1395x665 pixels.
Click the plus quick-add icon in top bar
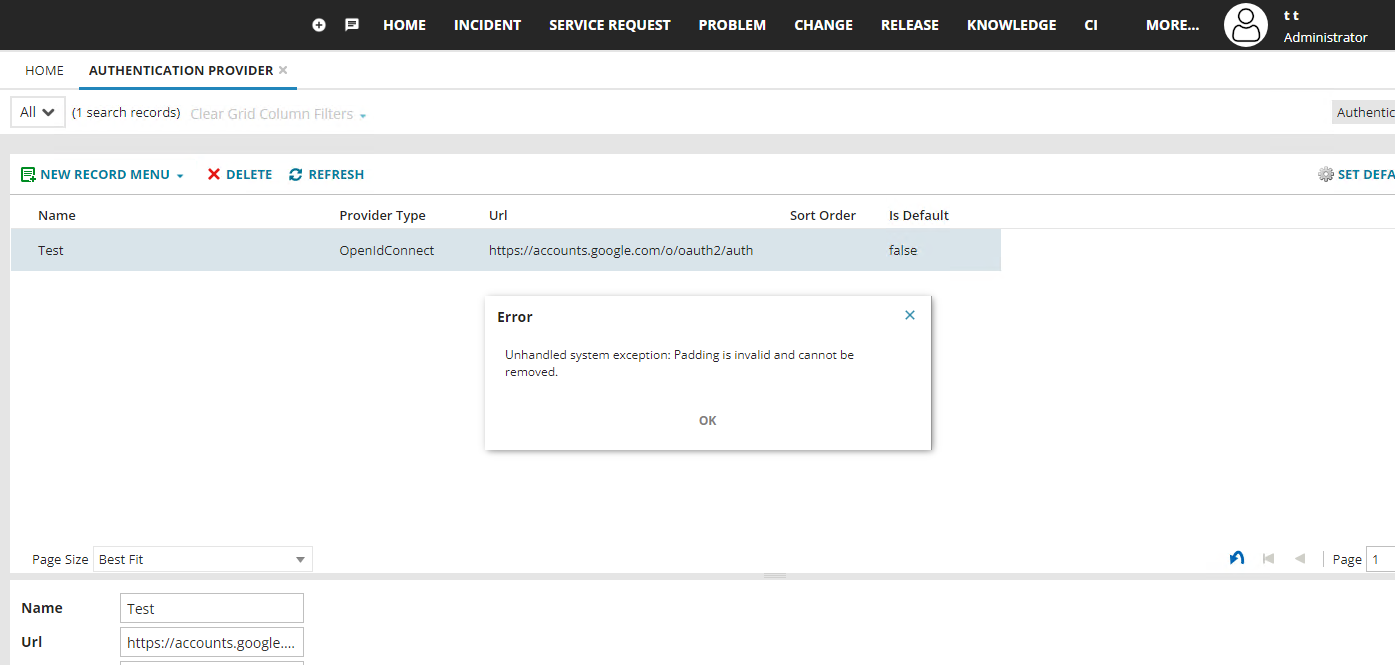(x=319, y=25)
